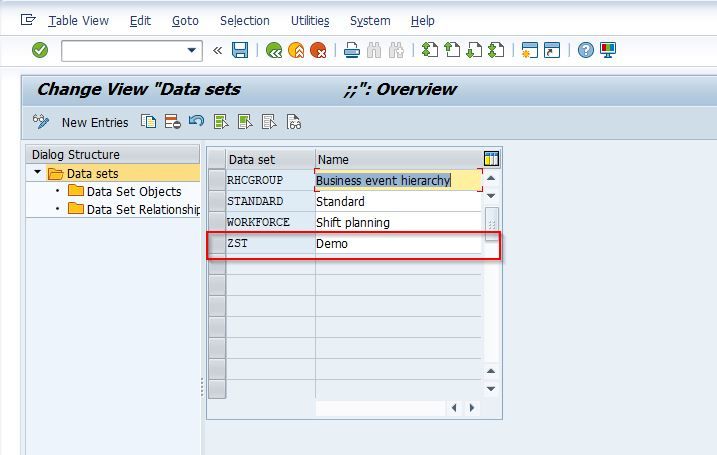Open the Utilities menu
Viewport: 717px width, 455px height.
310,21
